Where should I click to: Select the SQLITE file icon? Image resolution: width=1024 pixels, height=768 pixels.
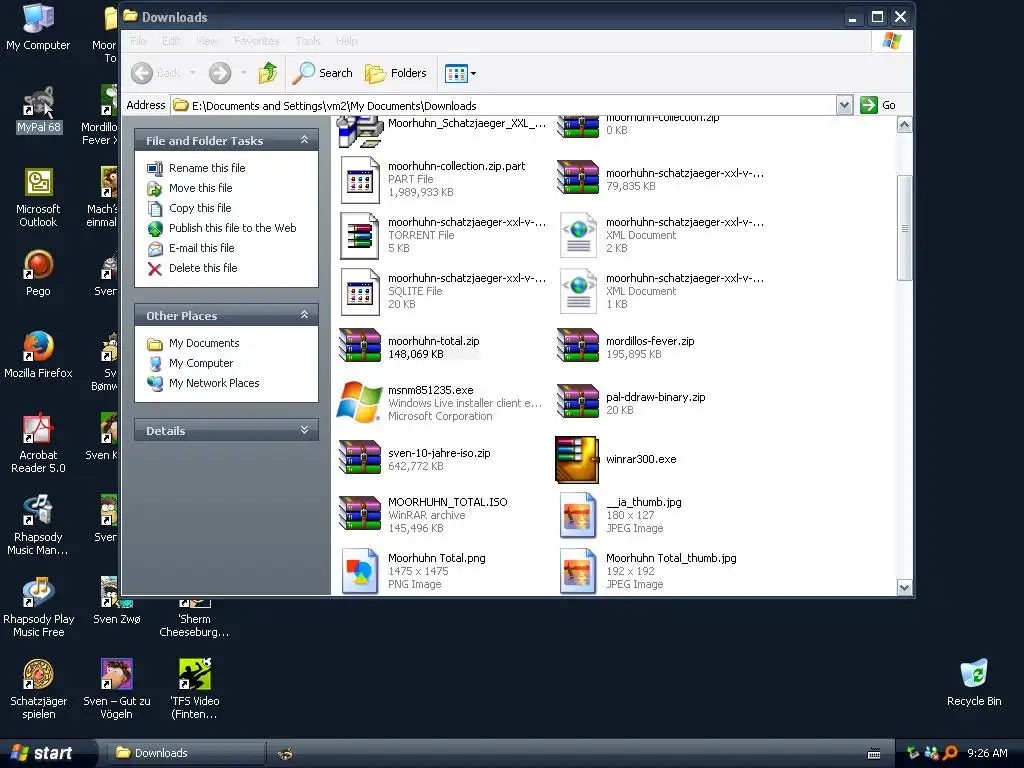[360, 292]
